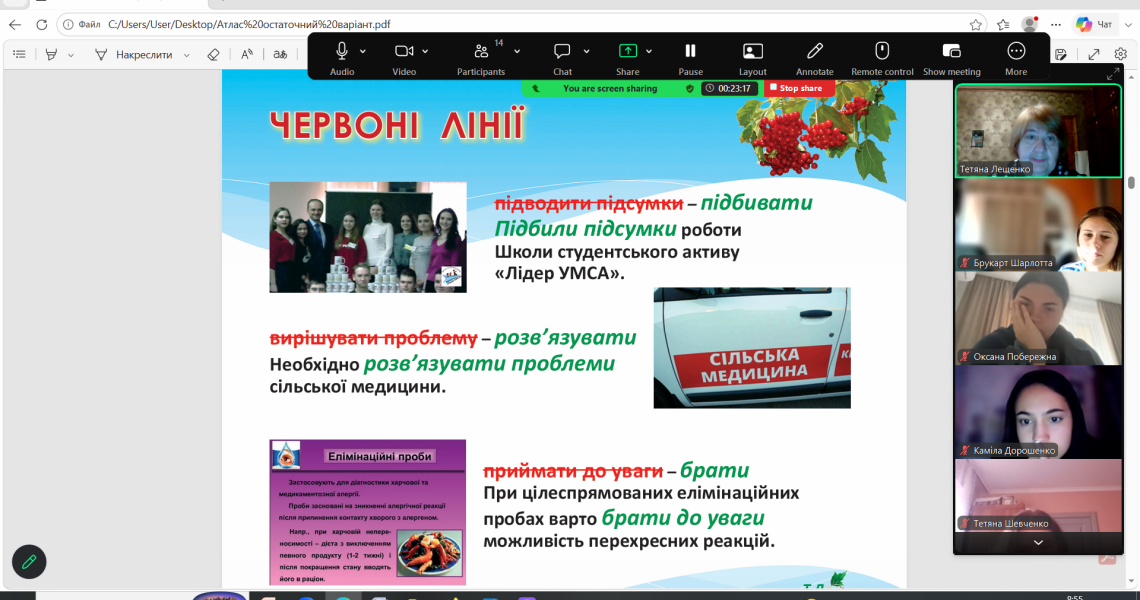Viewport: 1140px width, 600px height.
Task: Expand the arrow next to Чат
Action: coord(1128,25)
